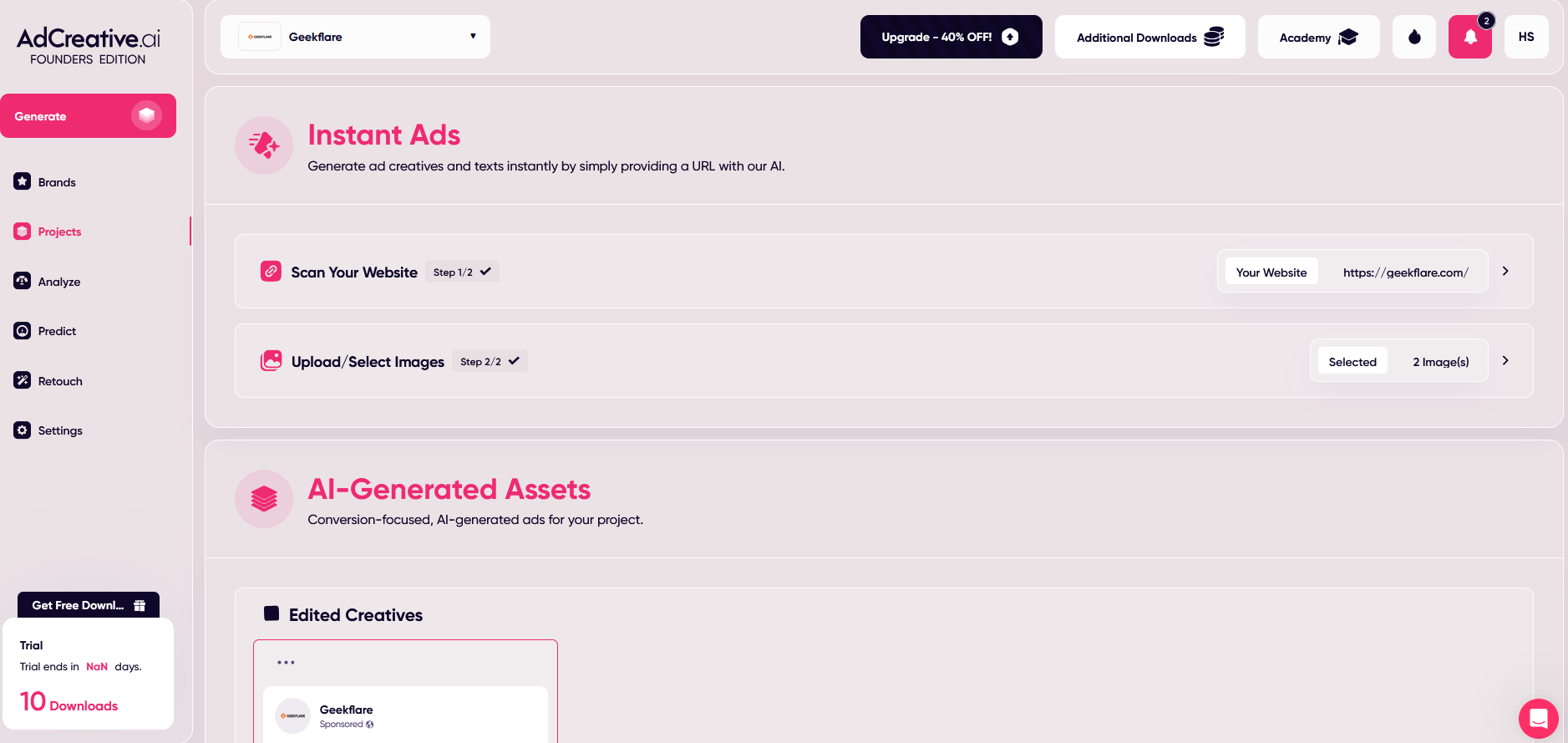Click the Upload/Select Images picture icon
The width and height of the screenshot is (1568, 743).
click(271, 360)
